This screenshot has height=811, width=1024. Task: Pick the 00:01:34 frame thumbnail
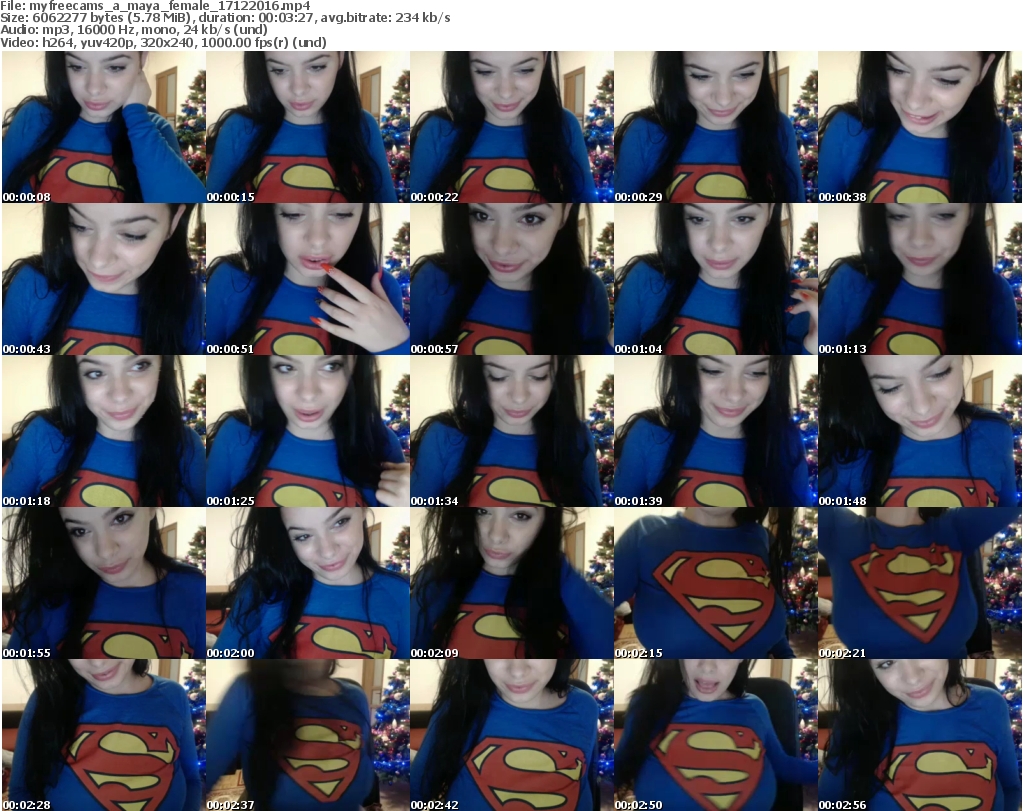point(512,431)
